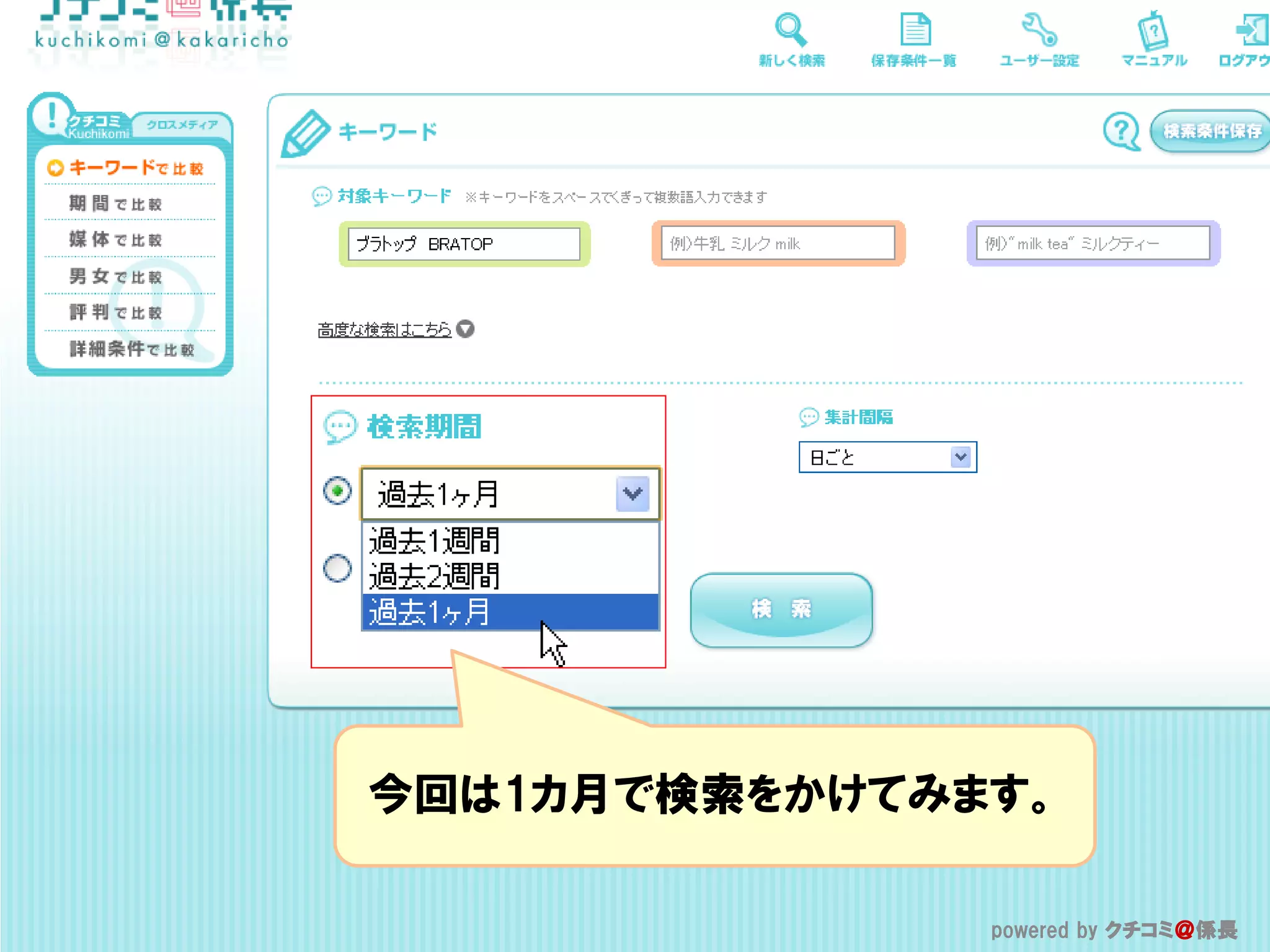Select the second search period radio button
1270x952 pixels.
point(337,567)
